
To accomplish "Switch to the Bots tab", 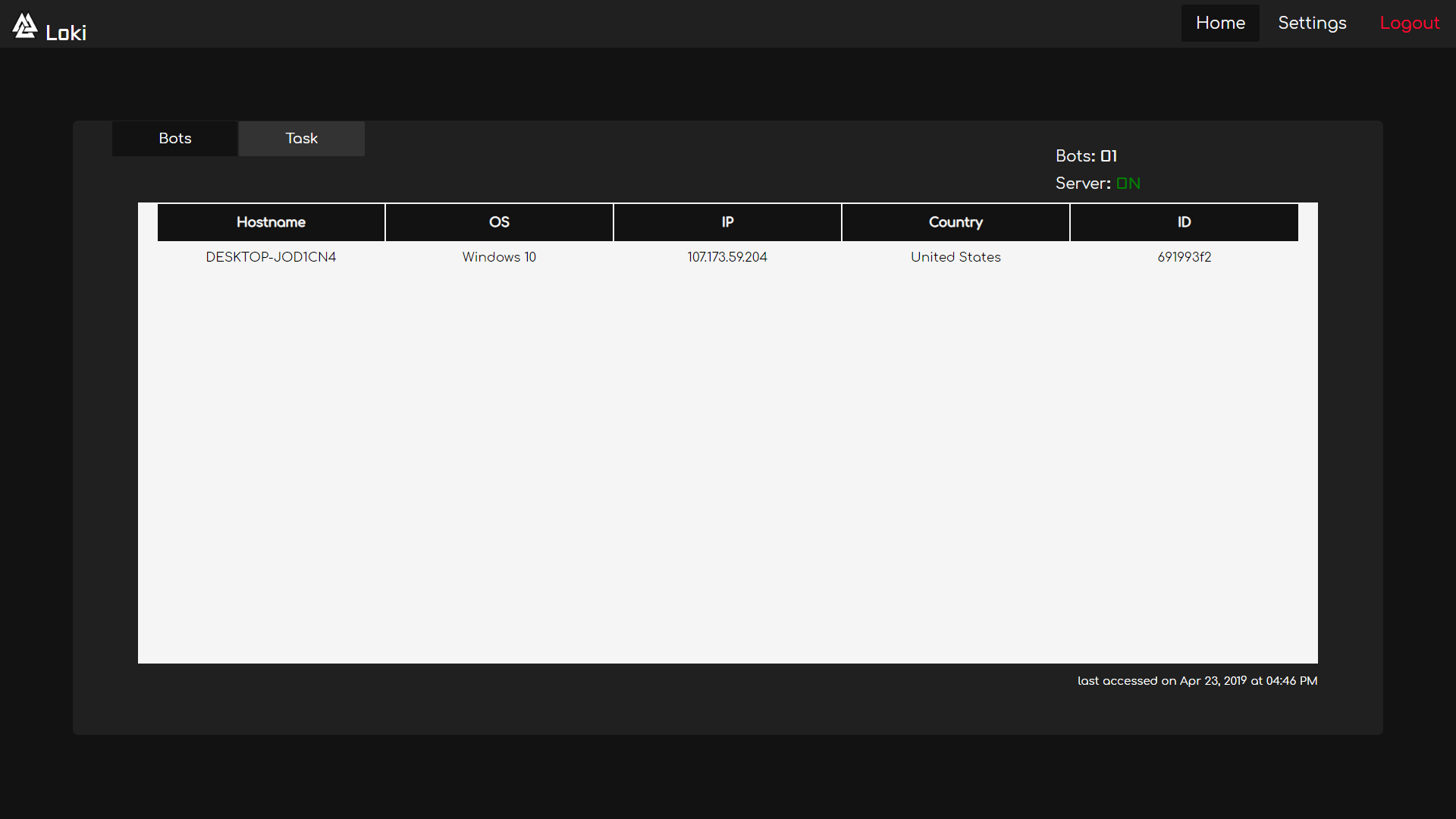I will [x=174, y=138].
